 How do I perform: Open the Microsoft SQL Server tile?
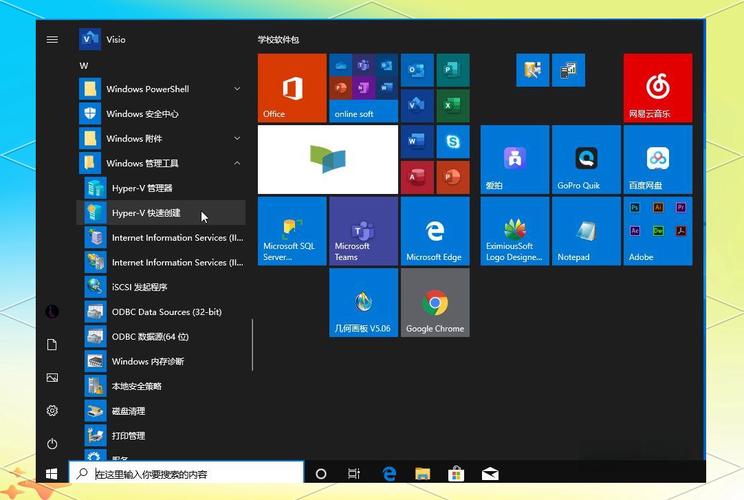point(292,231)
